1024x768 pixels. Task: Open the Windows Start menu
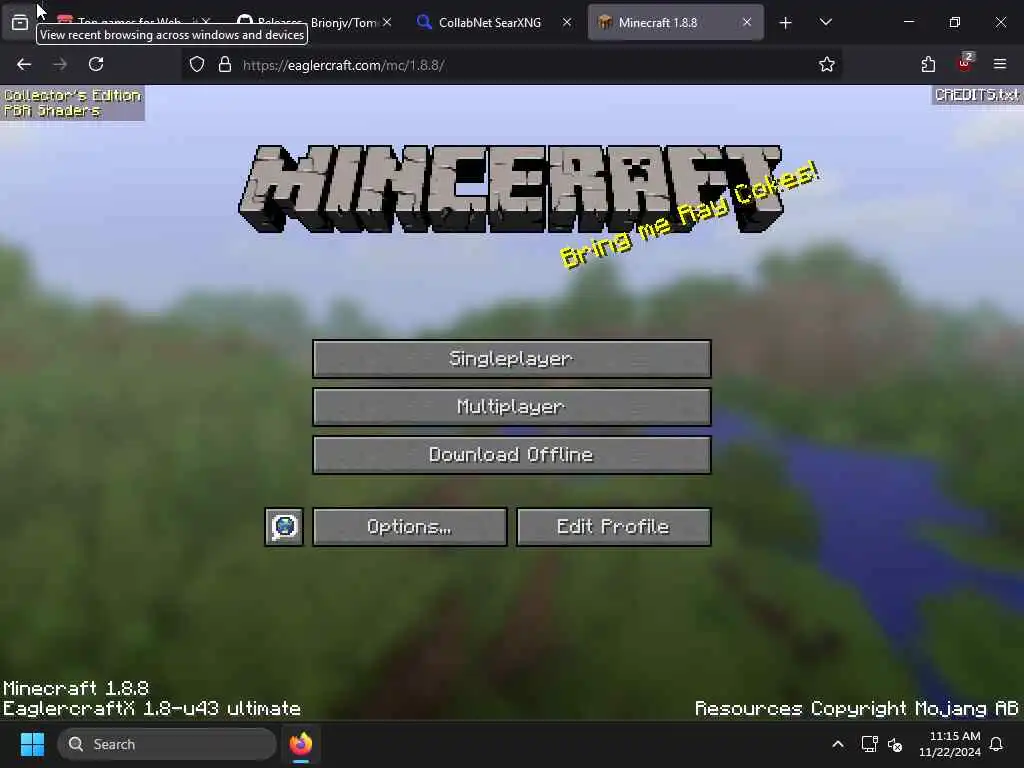point(33,744)
